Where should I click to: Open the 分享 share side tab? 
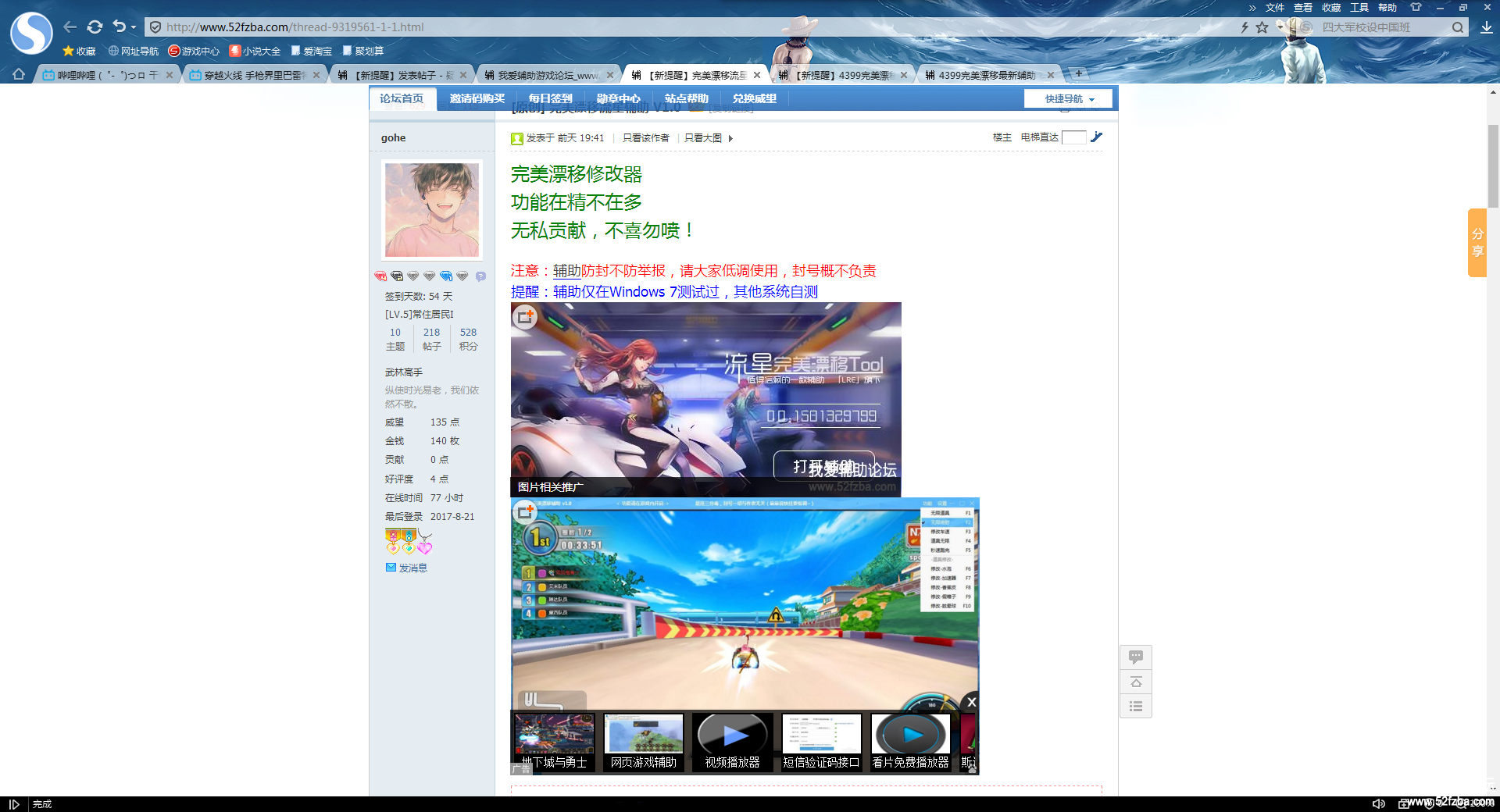coord(1477,243)
